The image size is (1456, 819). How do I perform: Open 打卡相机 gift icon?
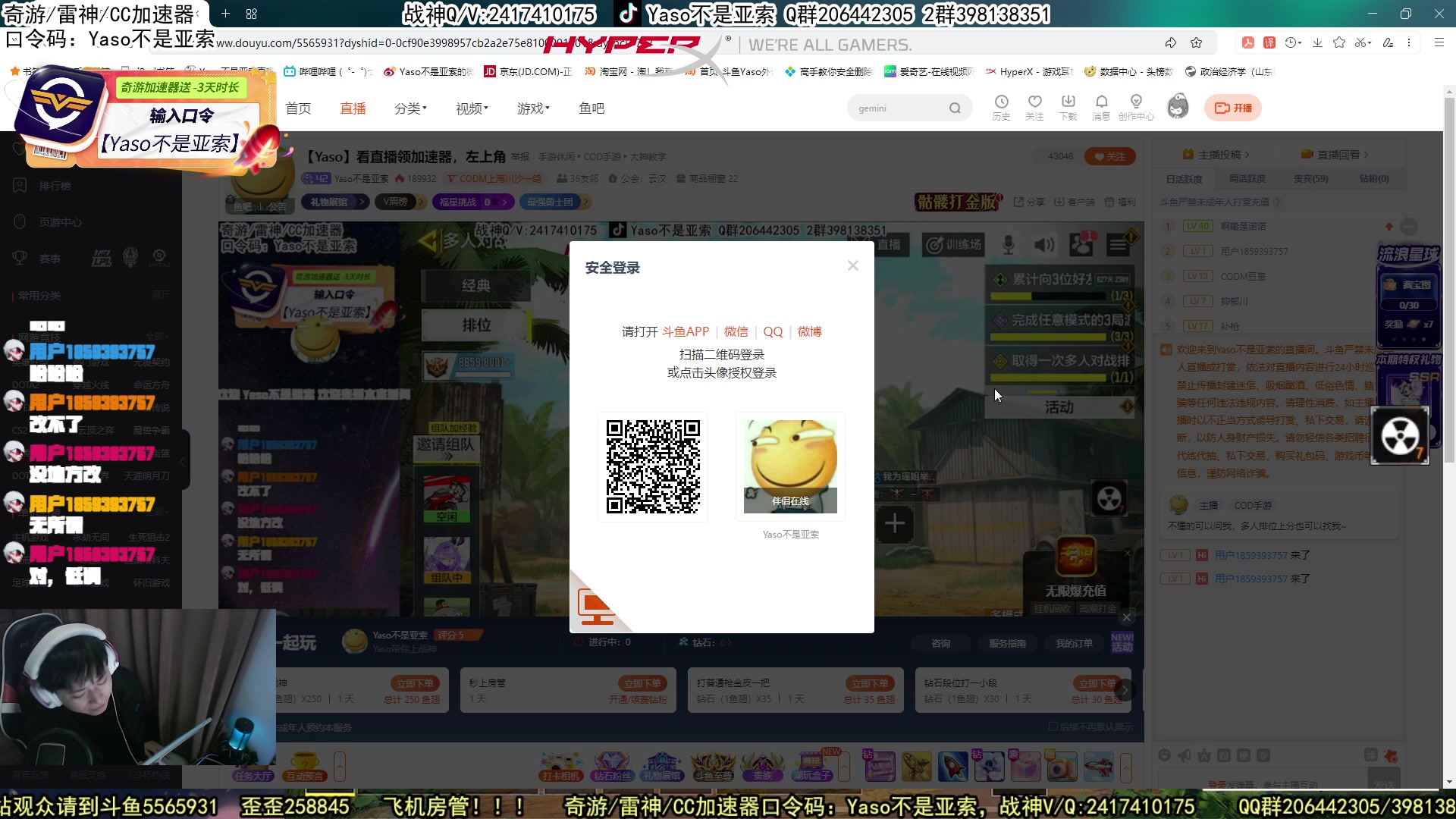click(x=561, y=766)
